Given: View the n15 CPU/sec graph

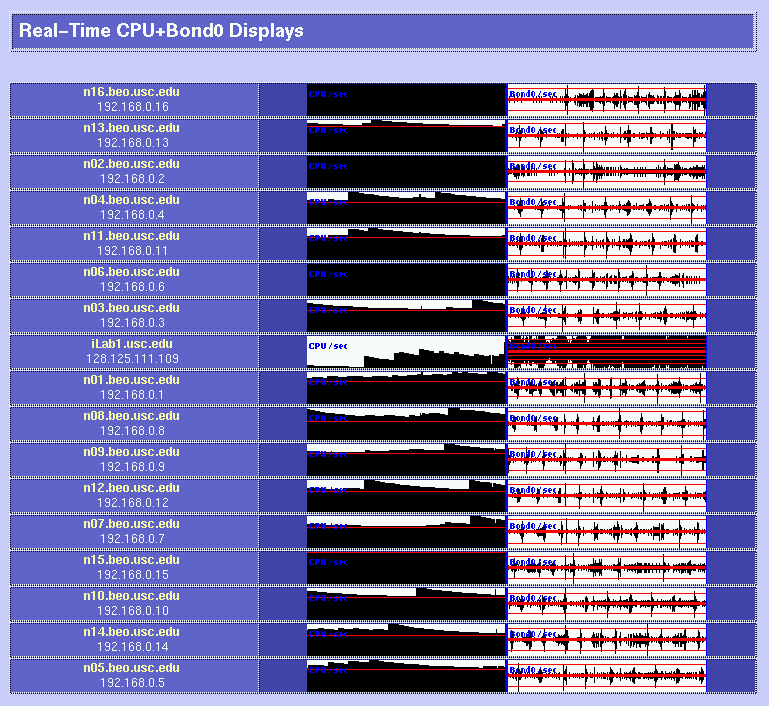Looking at the screenshot, I should pyautogui.click(x=406, y=568).
